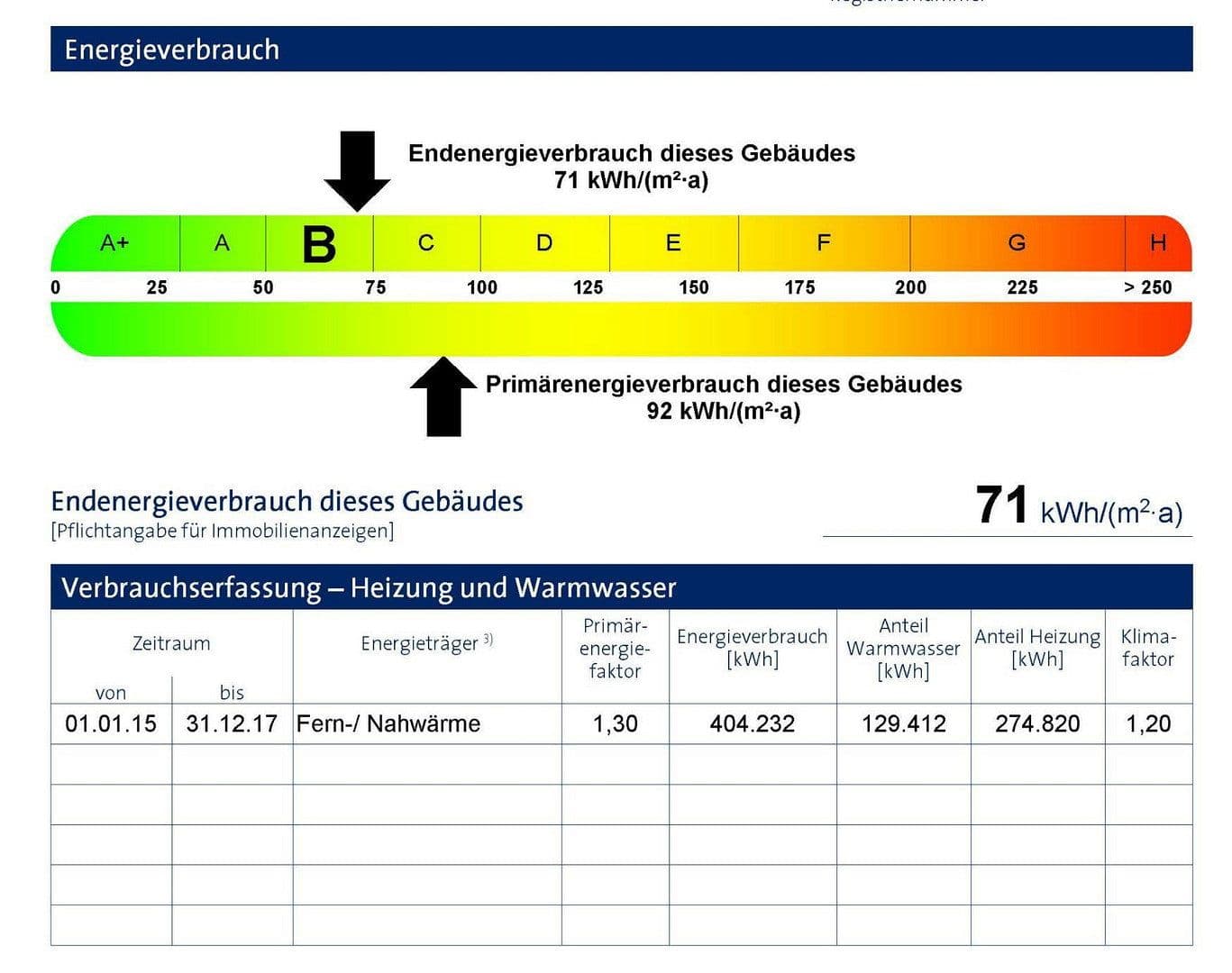Click the start date cell '01.01.15'

(x=111, y=723)
